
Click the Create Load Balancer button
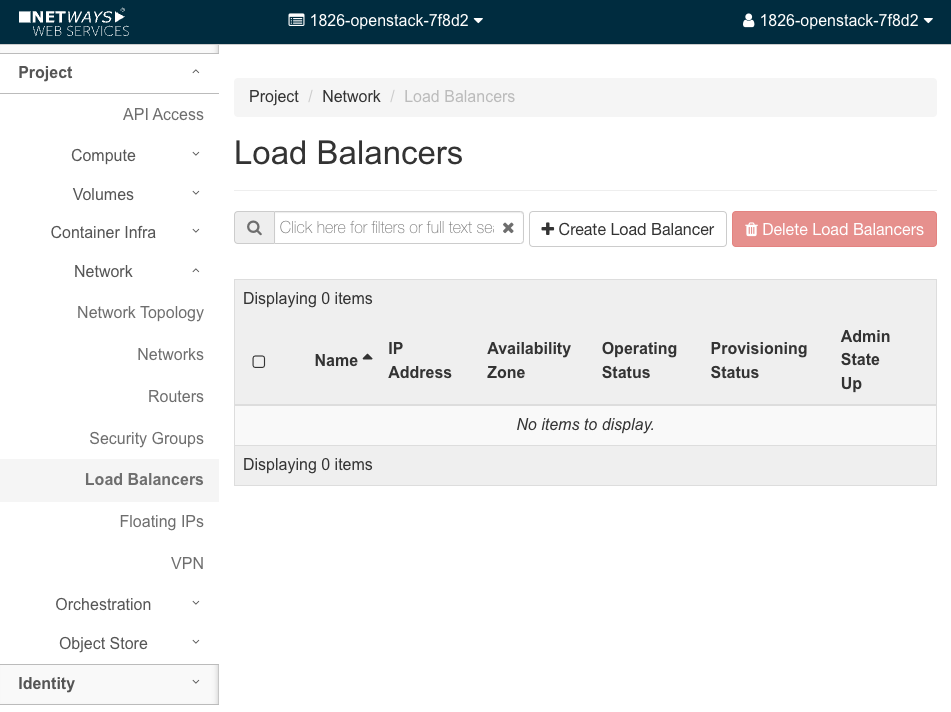click(627, 229)
